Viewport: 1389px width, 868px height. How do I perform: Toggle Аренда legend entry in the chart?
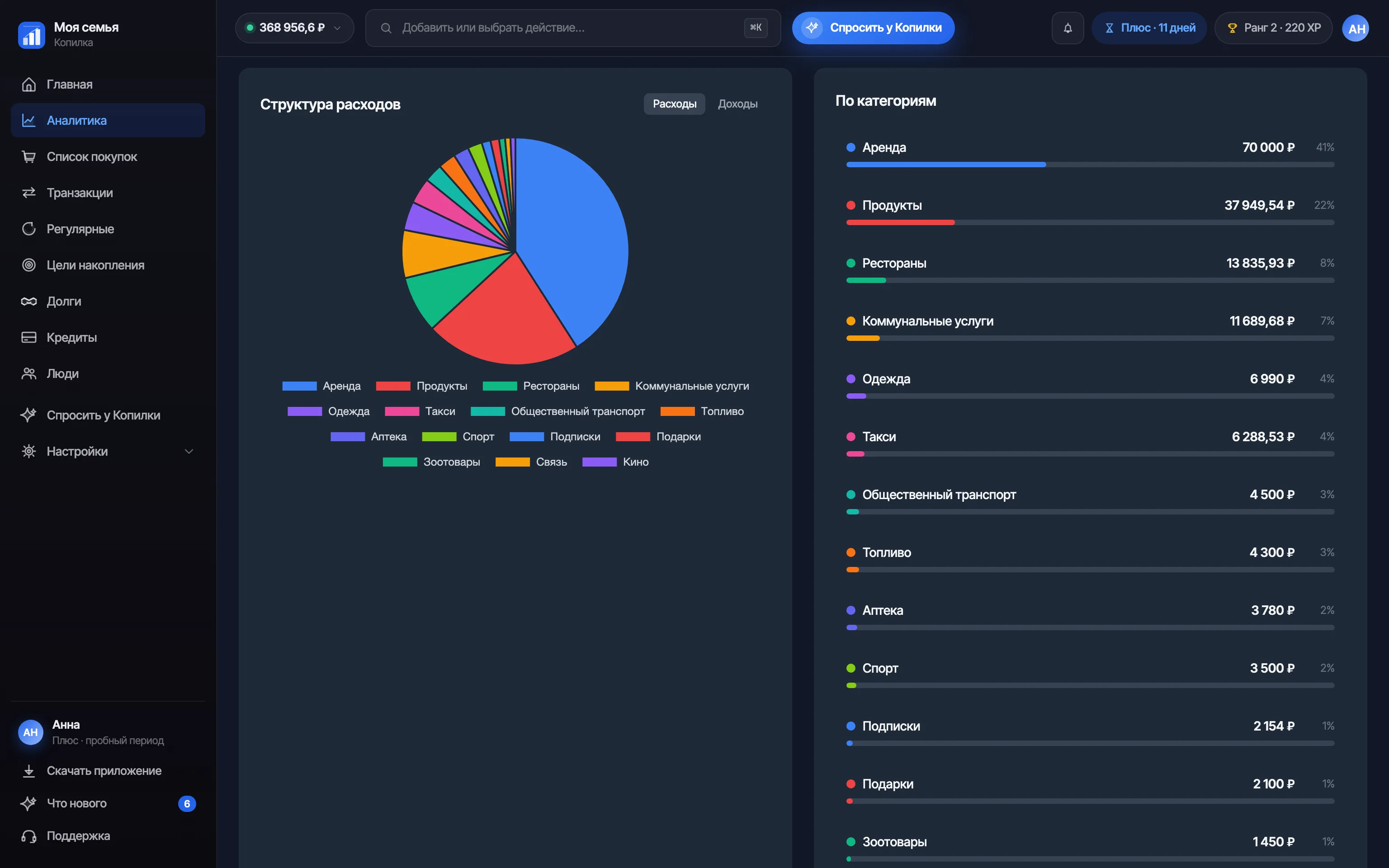pyautogui.click(x=321, y=386)
